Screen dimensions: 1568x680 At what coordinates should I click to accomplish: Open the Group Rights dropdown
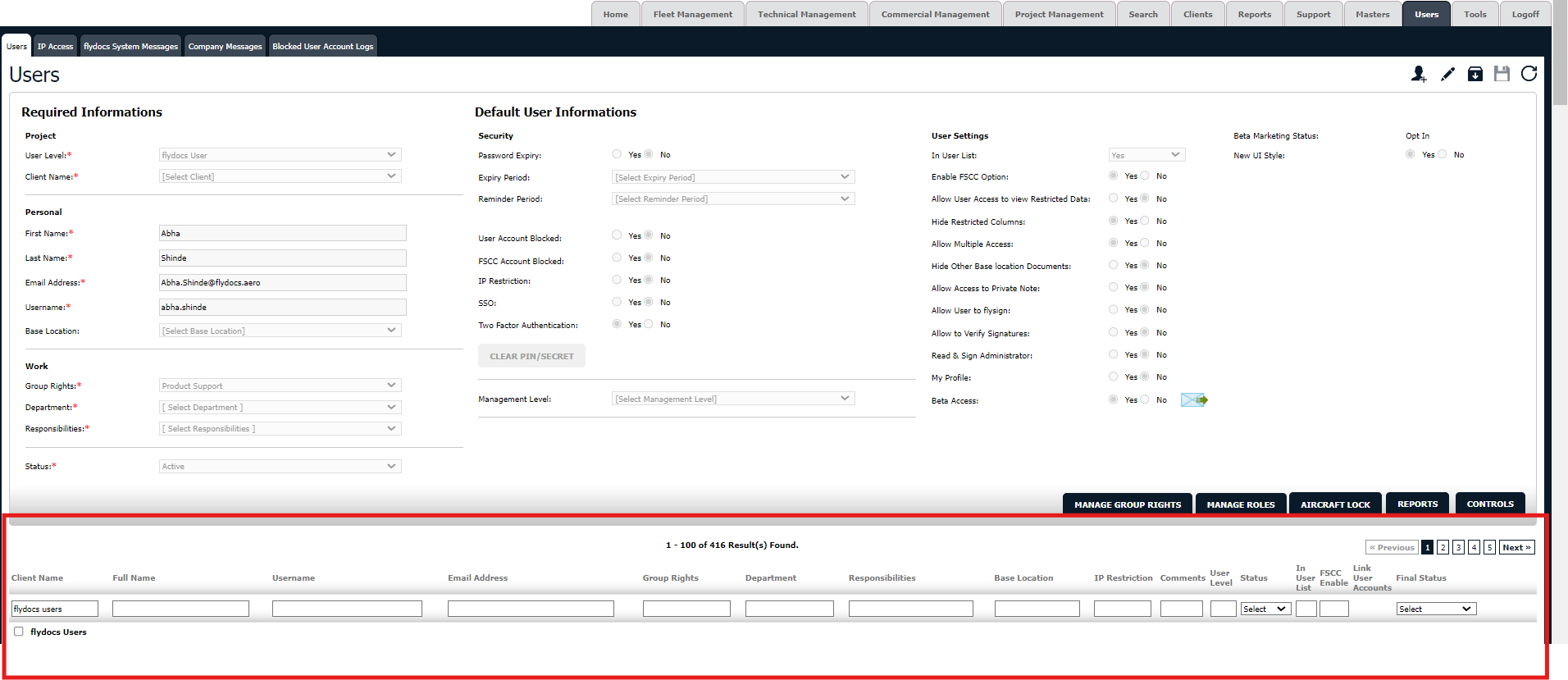tap(280, 386)
